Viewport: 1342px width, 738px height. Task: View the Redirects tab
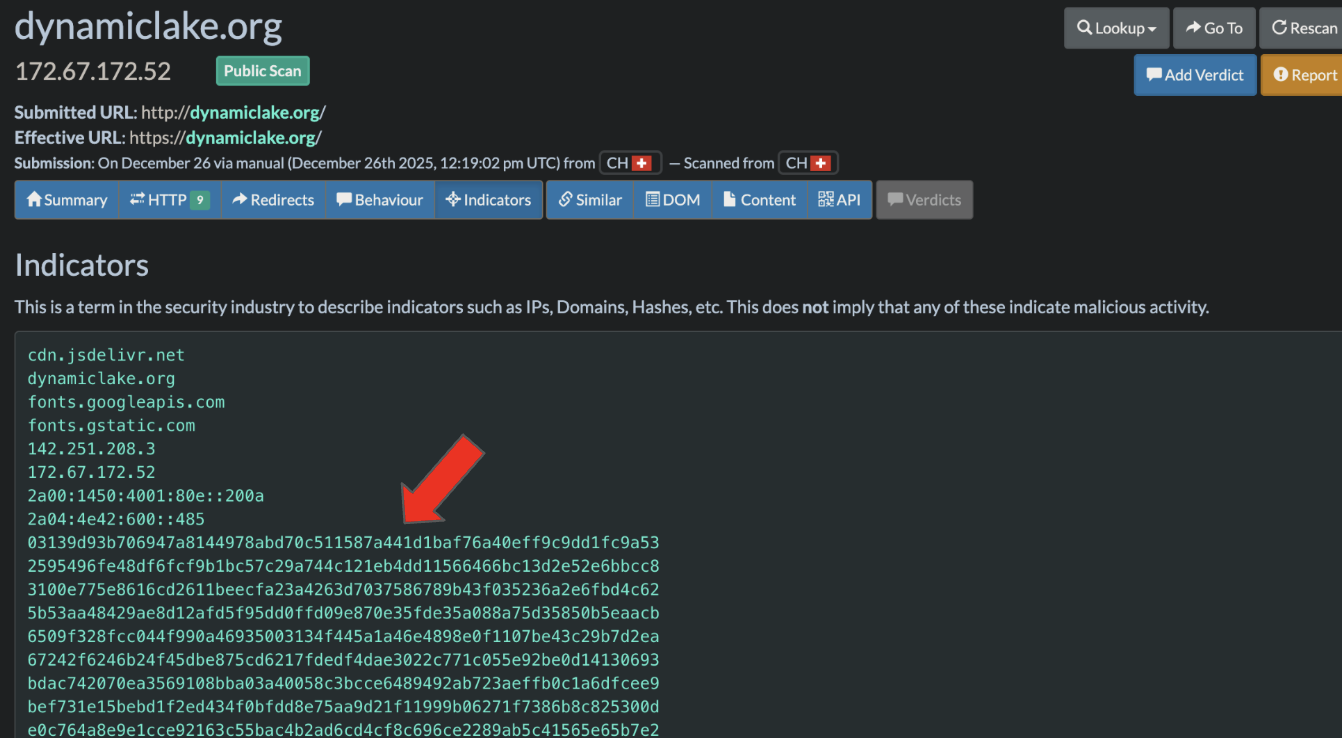pos(273,200)
